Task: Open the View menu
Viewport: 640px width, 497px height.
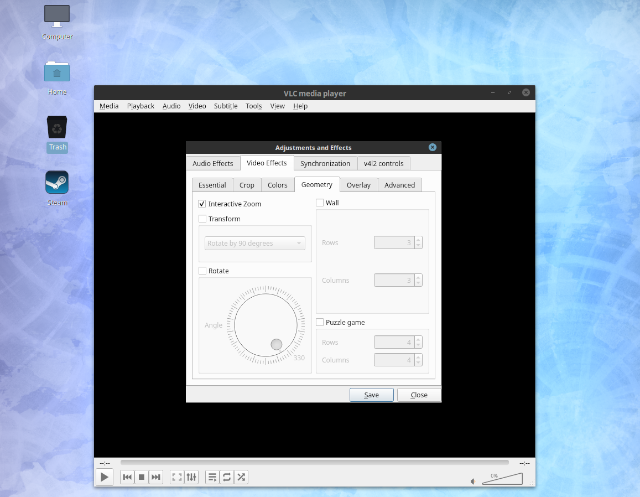Action: tap(277, 106)
